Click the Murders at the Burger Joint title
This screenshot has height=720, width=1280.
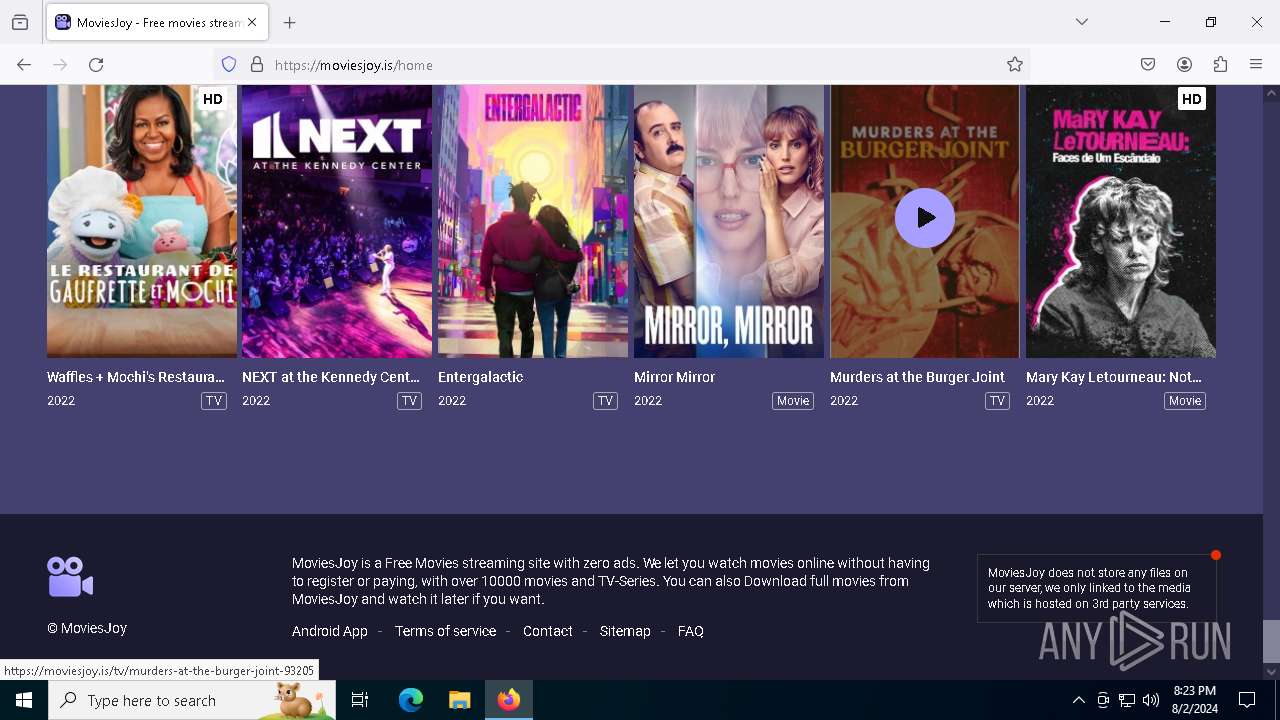pyautogui.click(x=917, y=377)
